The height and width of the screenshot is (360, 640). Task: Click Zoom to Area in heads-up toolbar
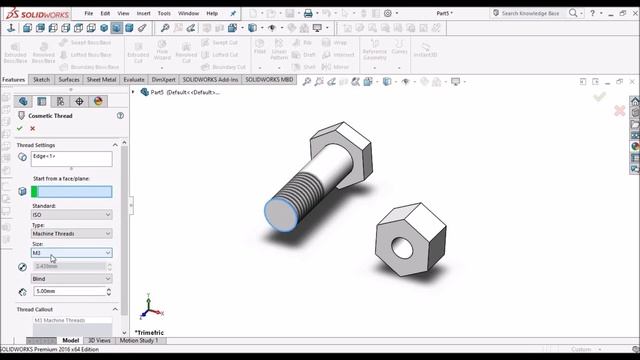(x=319, y=82)
